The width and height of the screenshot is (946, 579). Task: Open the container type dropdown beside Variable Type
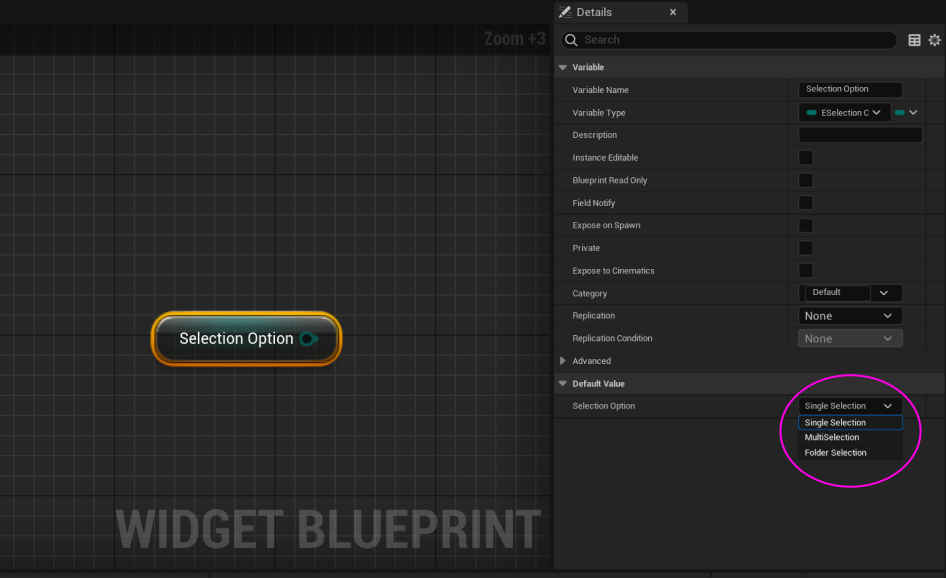pos(906,113)
